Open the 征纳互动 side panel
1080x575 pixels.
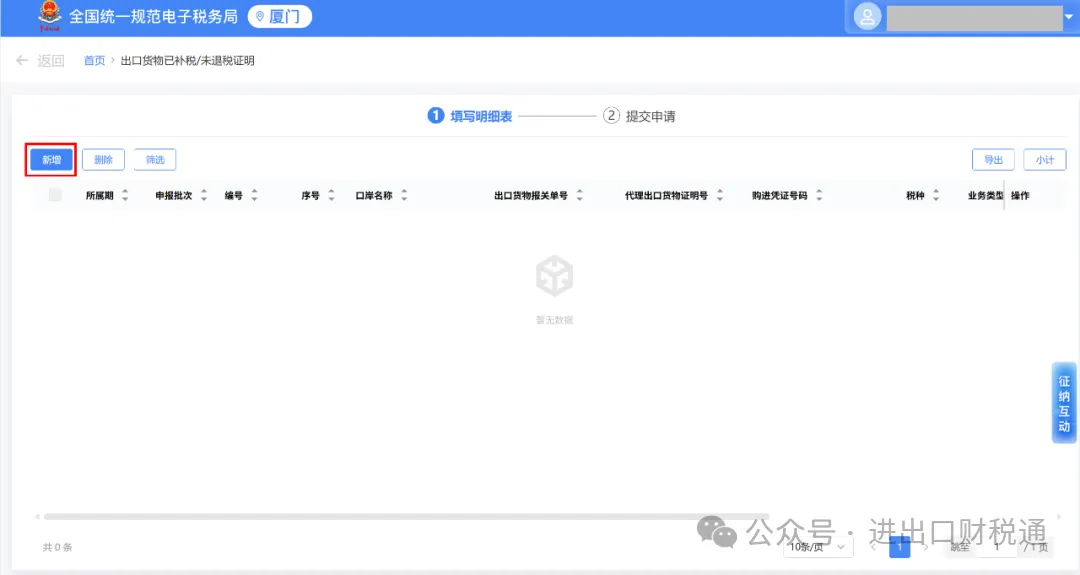pyautogui.click(x=1064, y=403)
